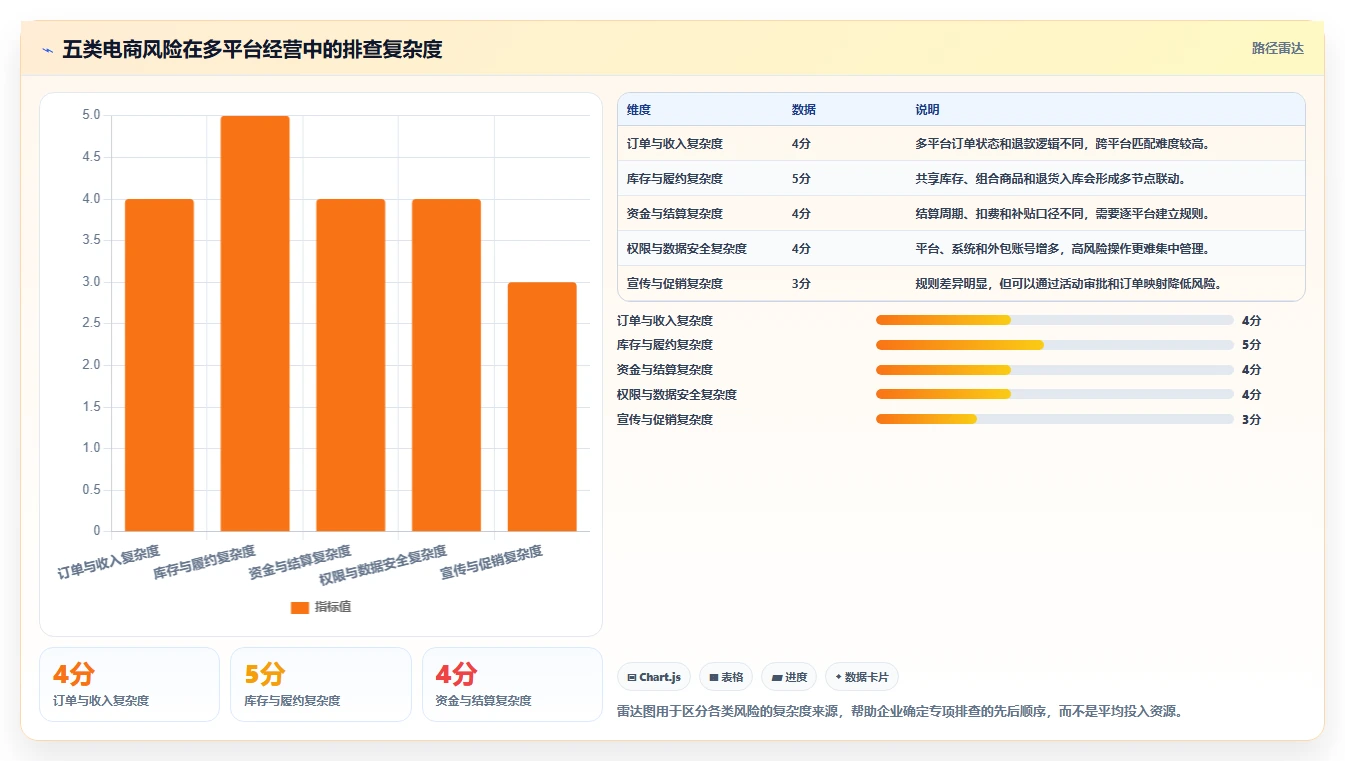Click the 权限与数据安全复杂度 progress bar
The image size is (1345, 761).
(x=1054, y=394)
